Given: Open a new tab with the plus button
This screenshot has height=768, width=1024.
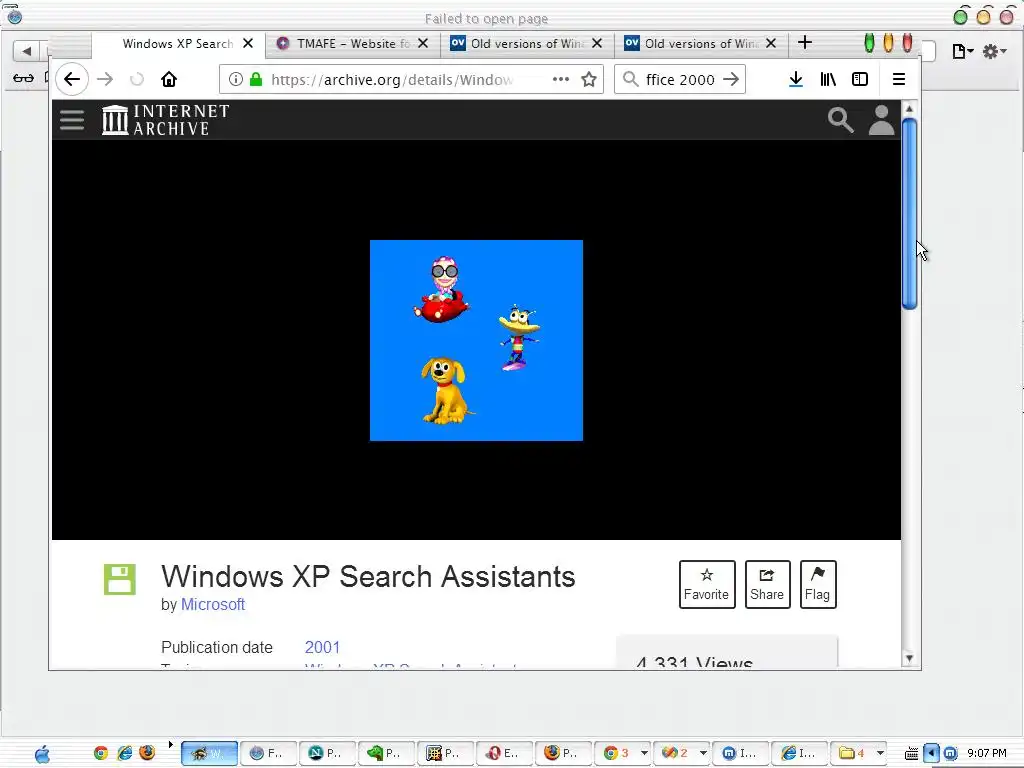Looking at the screenshot, I should (805, 42).
